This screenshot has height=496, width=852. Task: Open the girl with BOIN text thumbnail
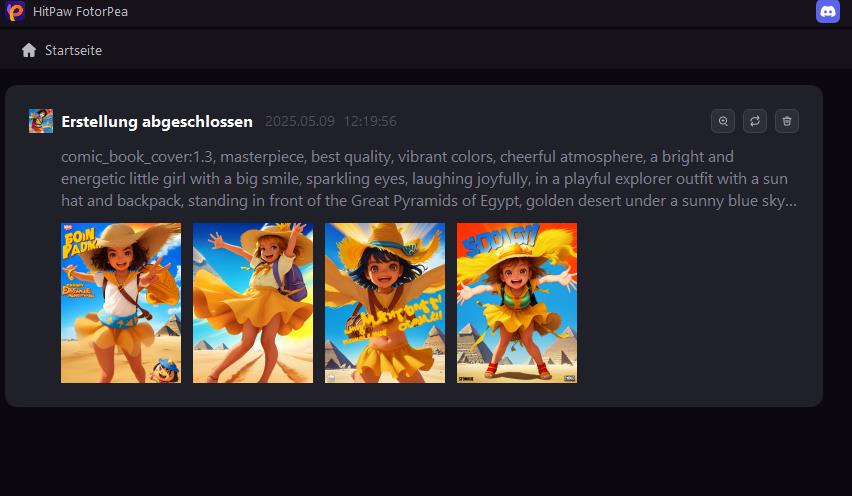(x=121, y=303)
